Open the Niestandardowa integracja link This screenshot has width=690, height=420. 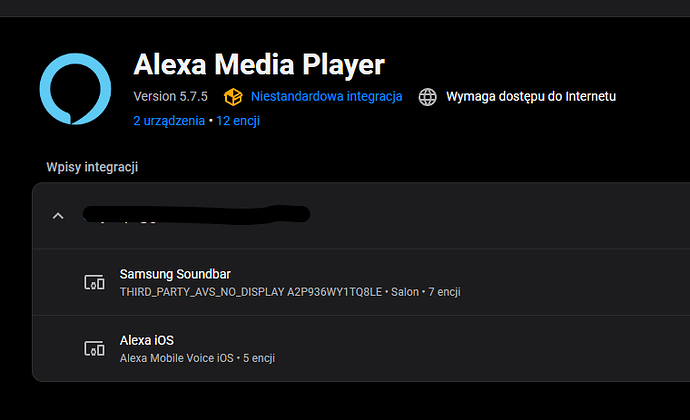point(326,97)
